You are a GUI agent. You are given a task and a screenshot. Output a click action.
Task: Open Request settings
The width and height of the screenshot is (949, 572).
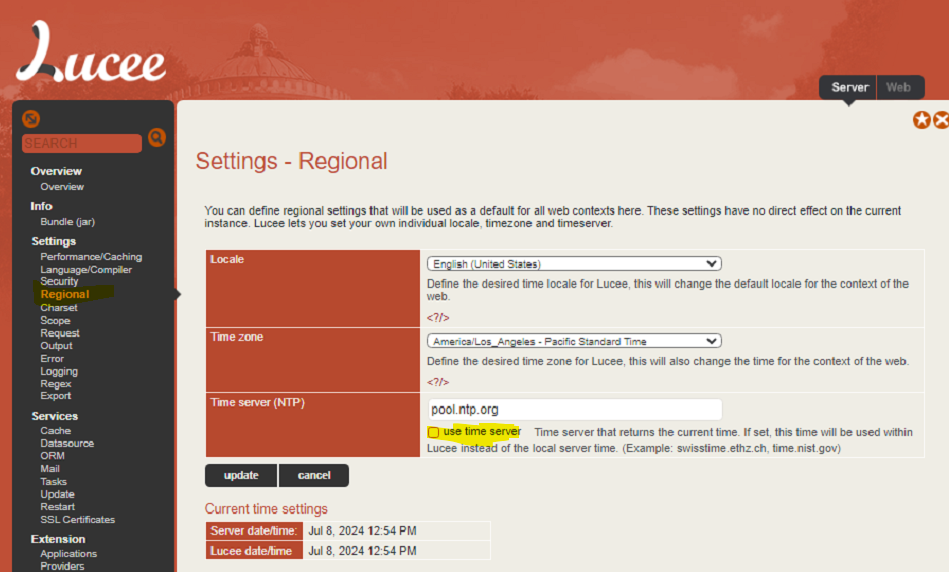pos(60,333)
